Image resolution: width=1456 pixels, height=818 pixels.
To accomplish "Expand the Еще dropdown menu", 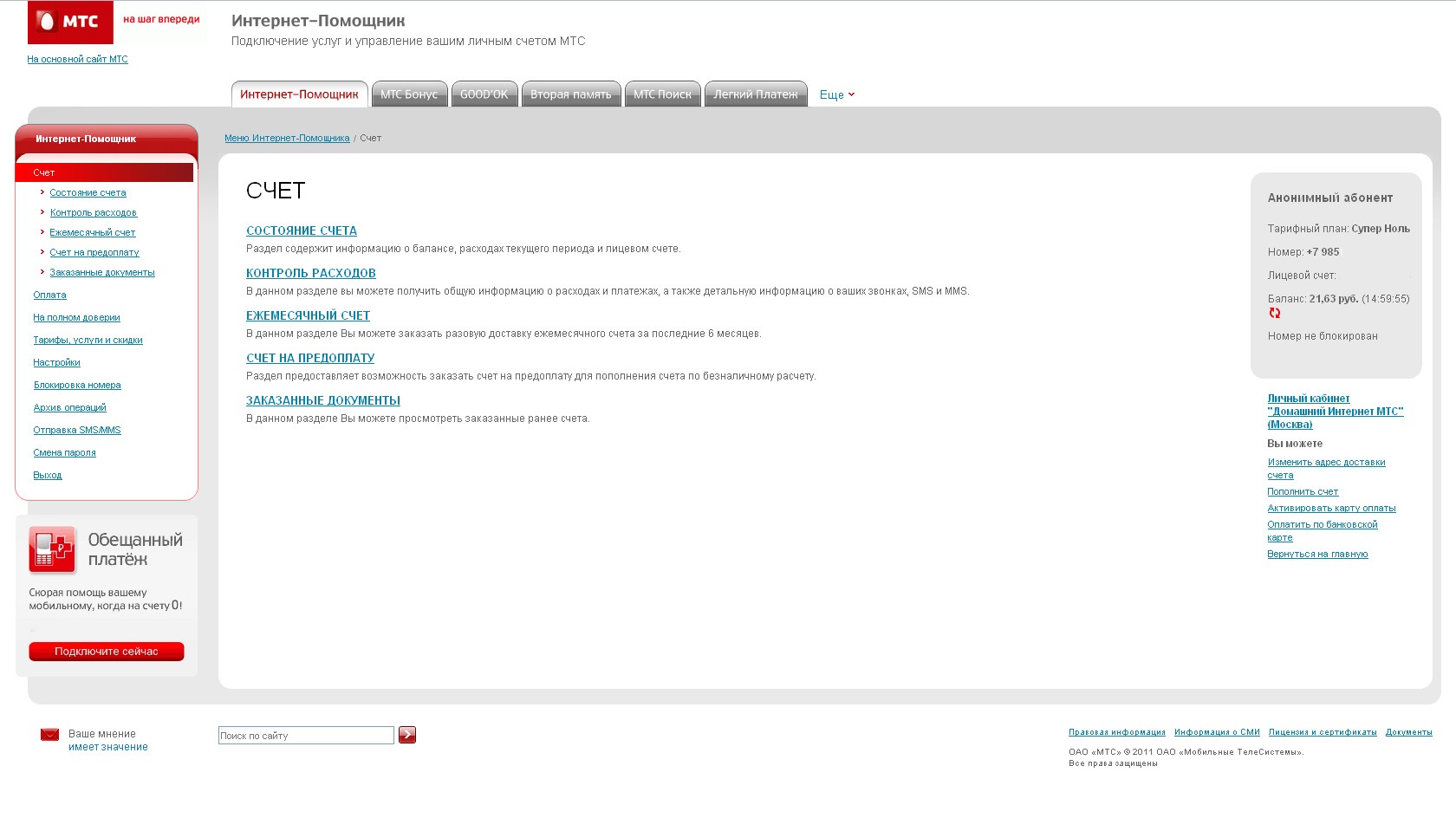I will [837, 94].
